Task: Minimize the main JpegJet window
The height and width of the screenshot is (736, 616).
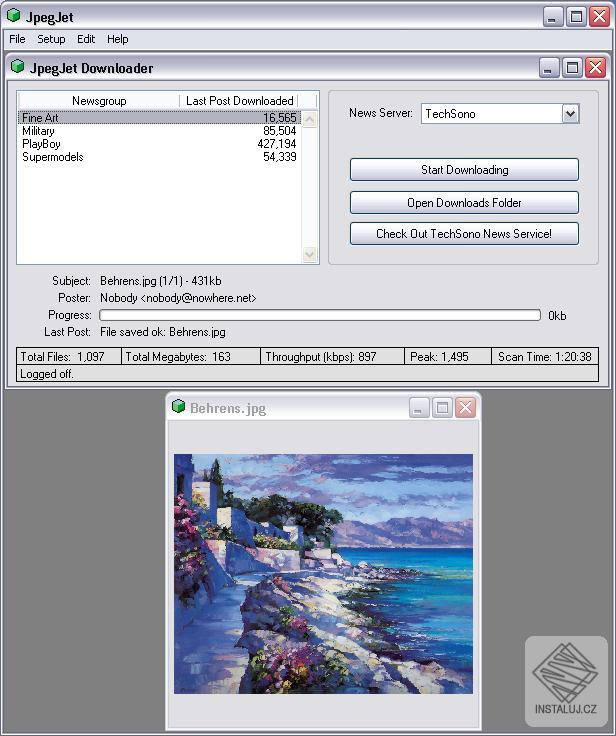Action: coord(553,17)
